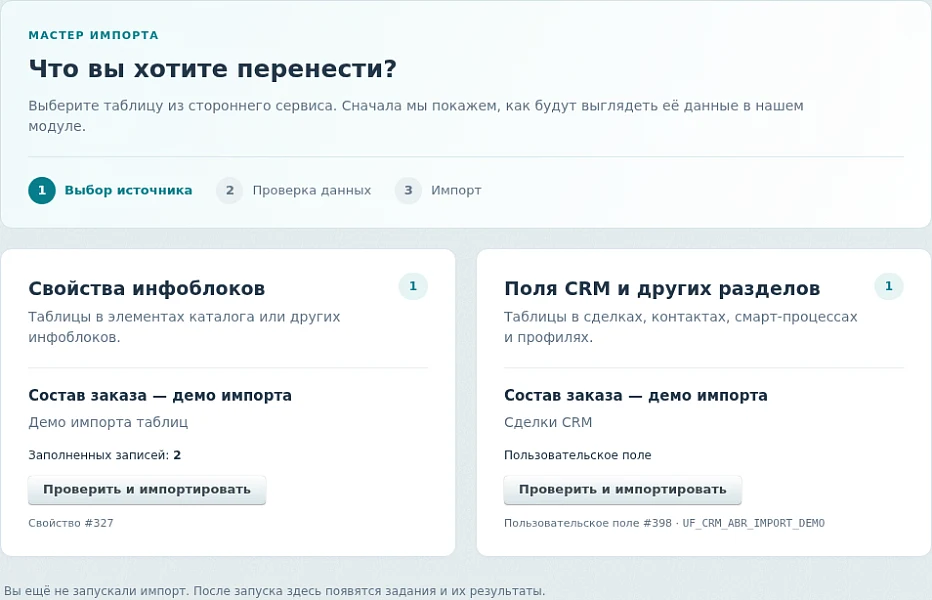Click count badge on 'Поля CRM' card

click(x=889, y=286)
